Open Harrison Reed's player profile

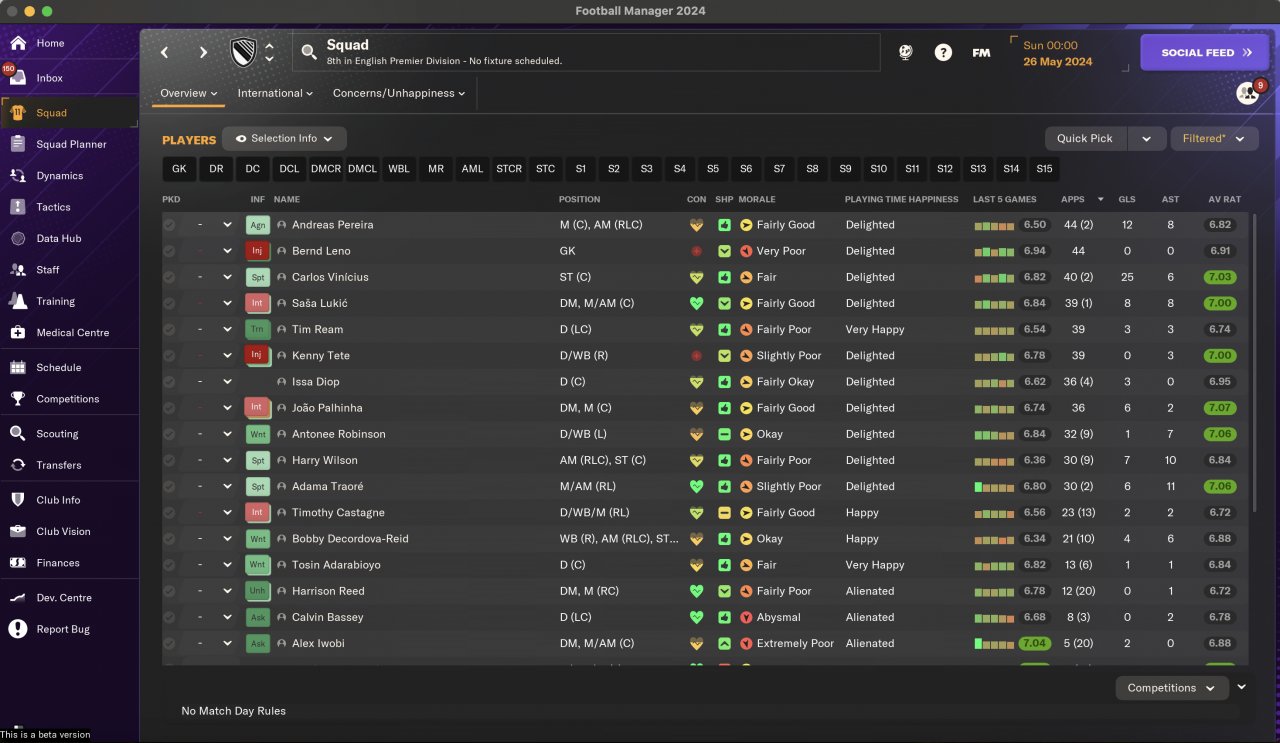point(328,591)
